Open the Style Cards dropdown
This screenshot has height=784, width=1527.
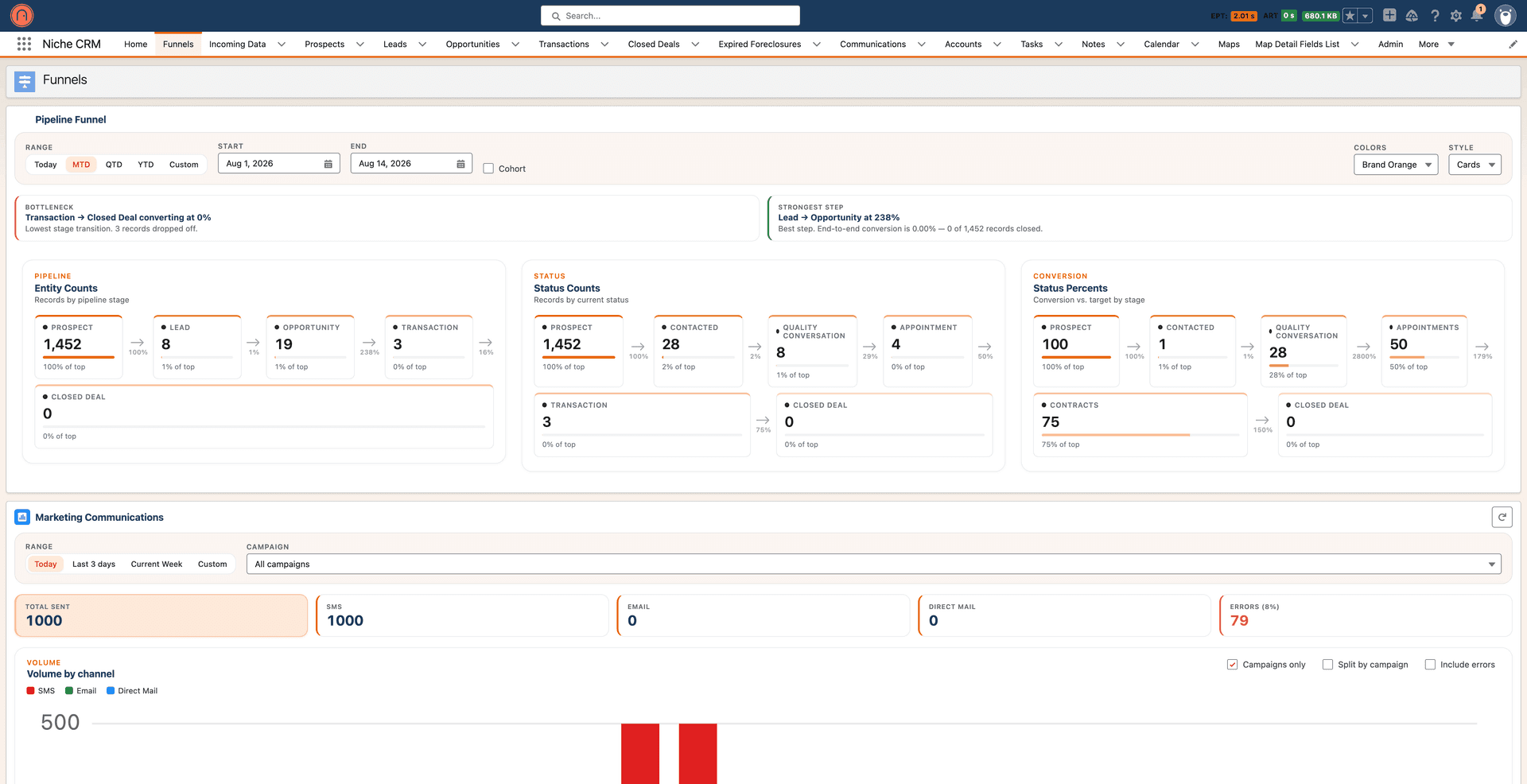[1475, 165]
